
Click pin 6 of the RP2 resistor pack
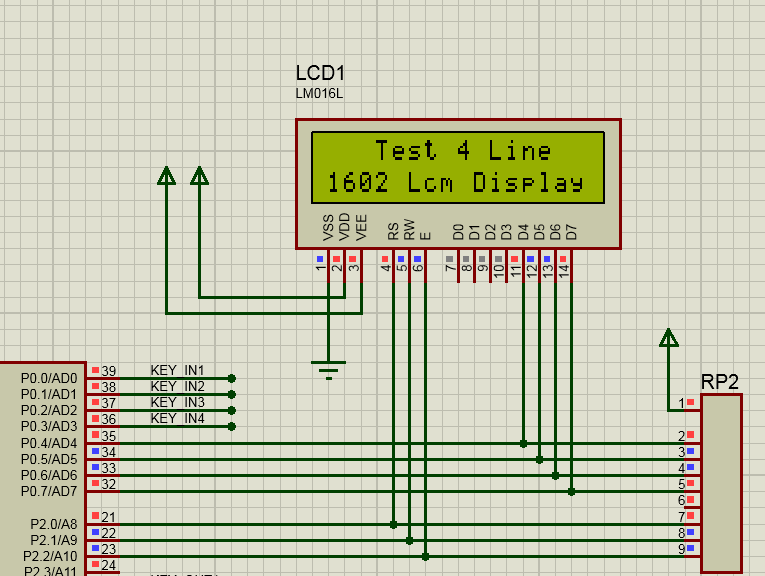pos(682,500)
